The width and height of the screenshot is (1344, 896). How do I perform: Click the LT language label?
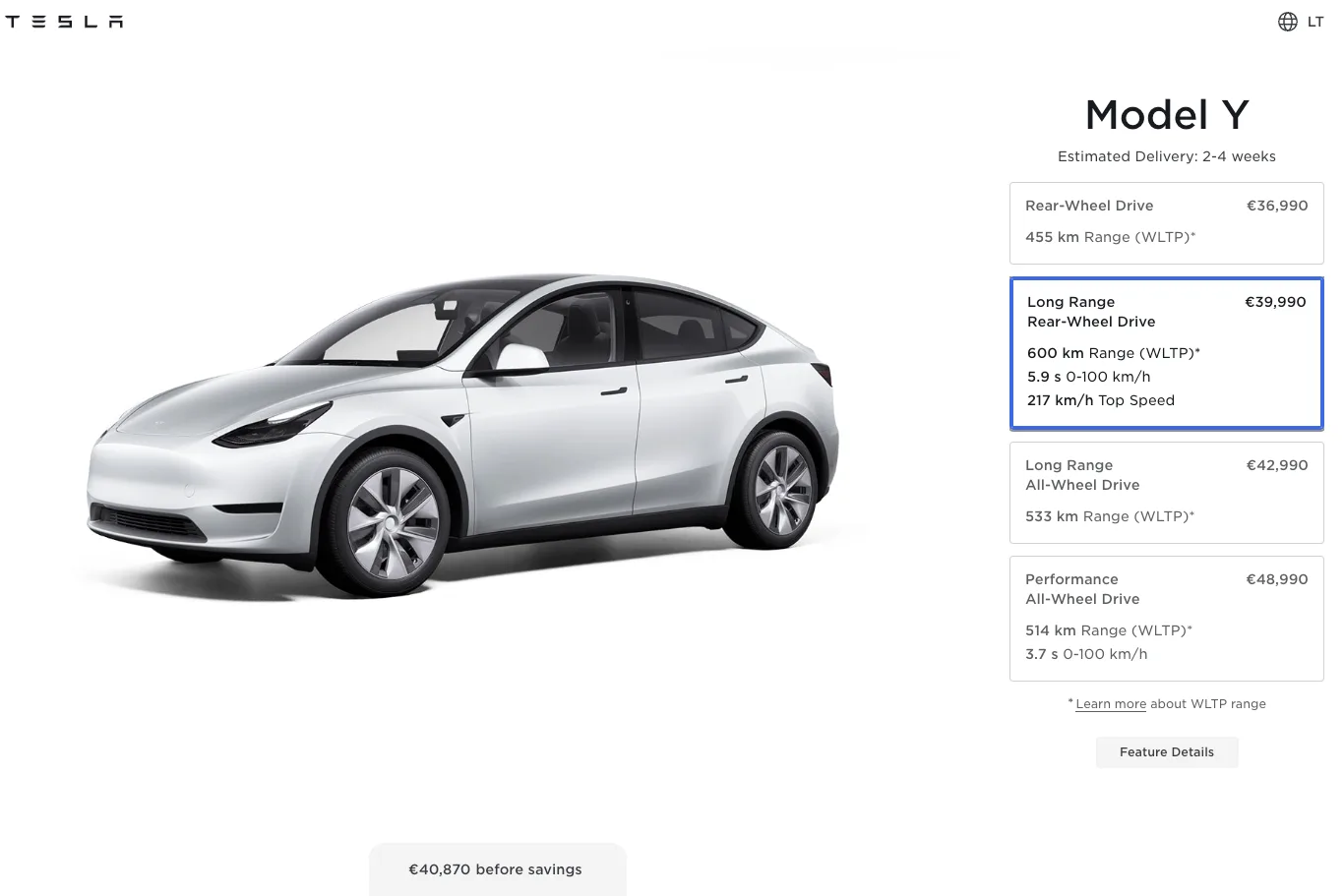(1315, 22)
